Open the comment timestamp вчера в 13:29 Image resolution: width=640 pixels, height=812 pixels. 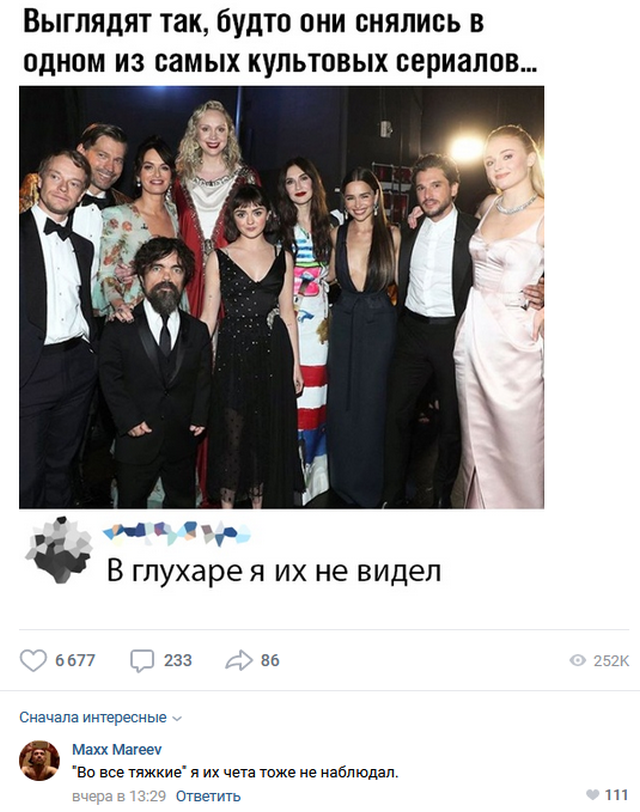point(119,795)
